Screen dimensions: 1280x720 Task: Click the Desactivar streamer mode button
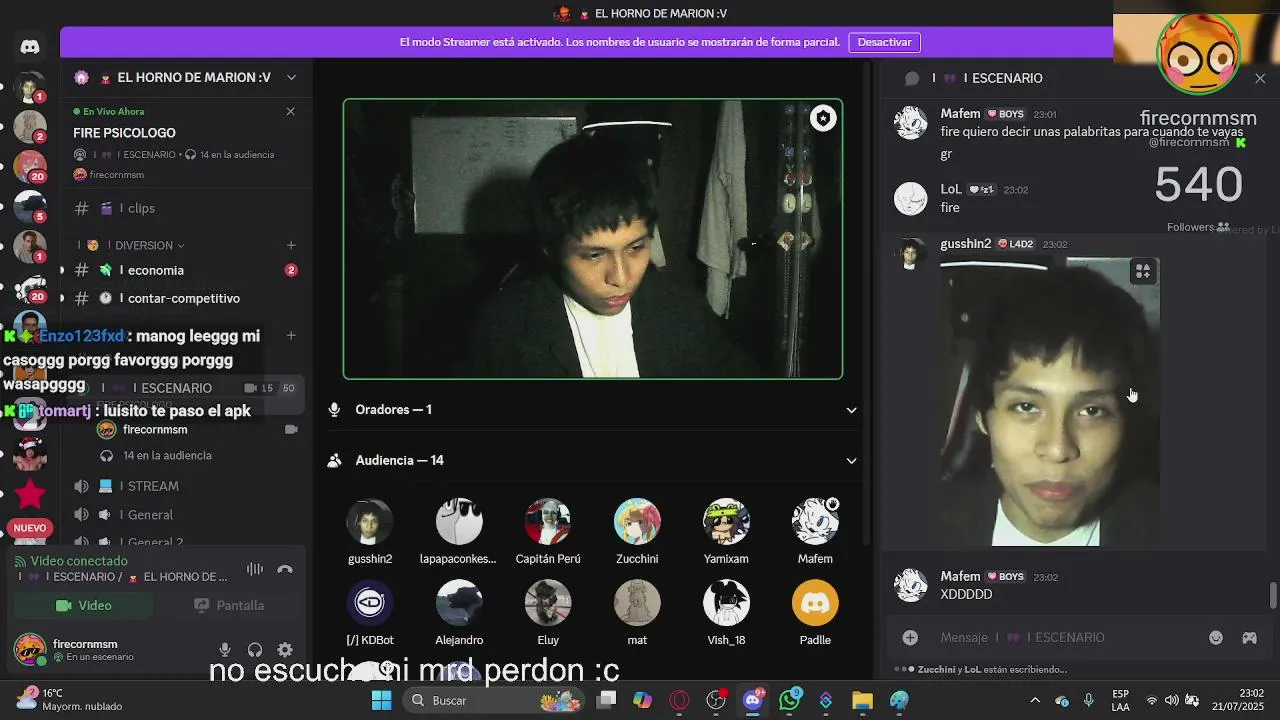click(x=884, y=42)
